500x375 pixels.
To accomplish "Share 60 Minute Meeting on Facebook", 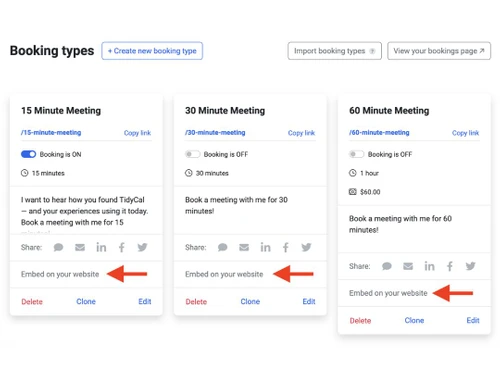I will coord(450,266).
